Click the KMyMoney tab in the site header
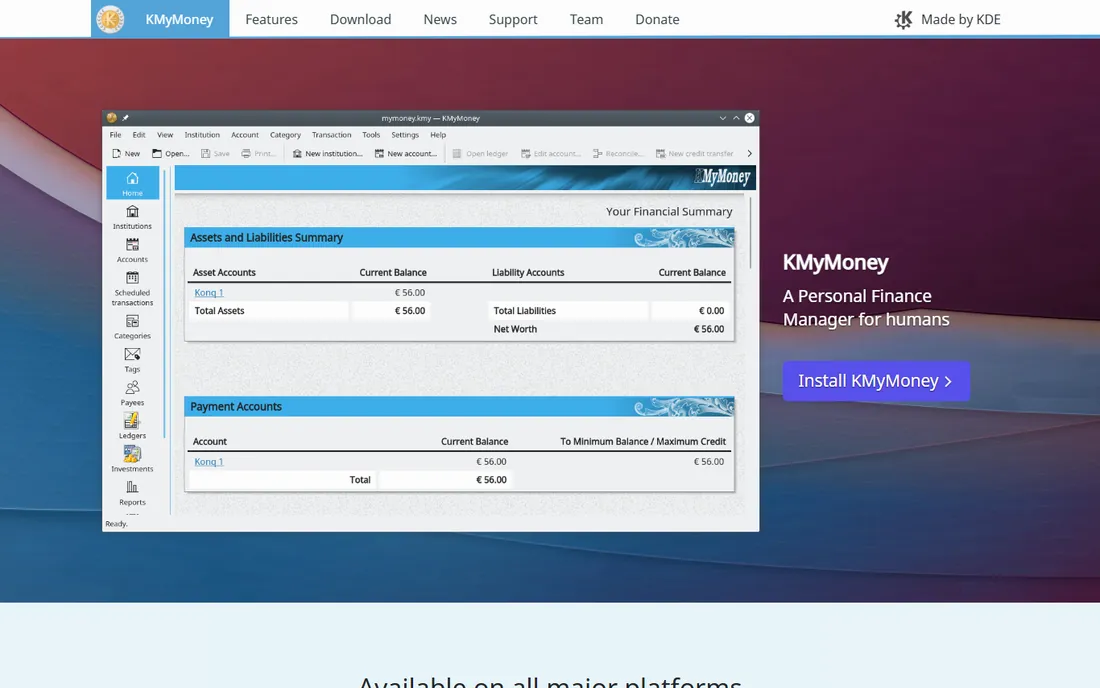 click(160, 19)
